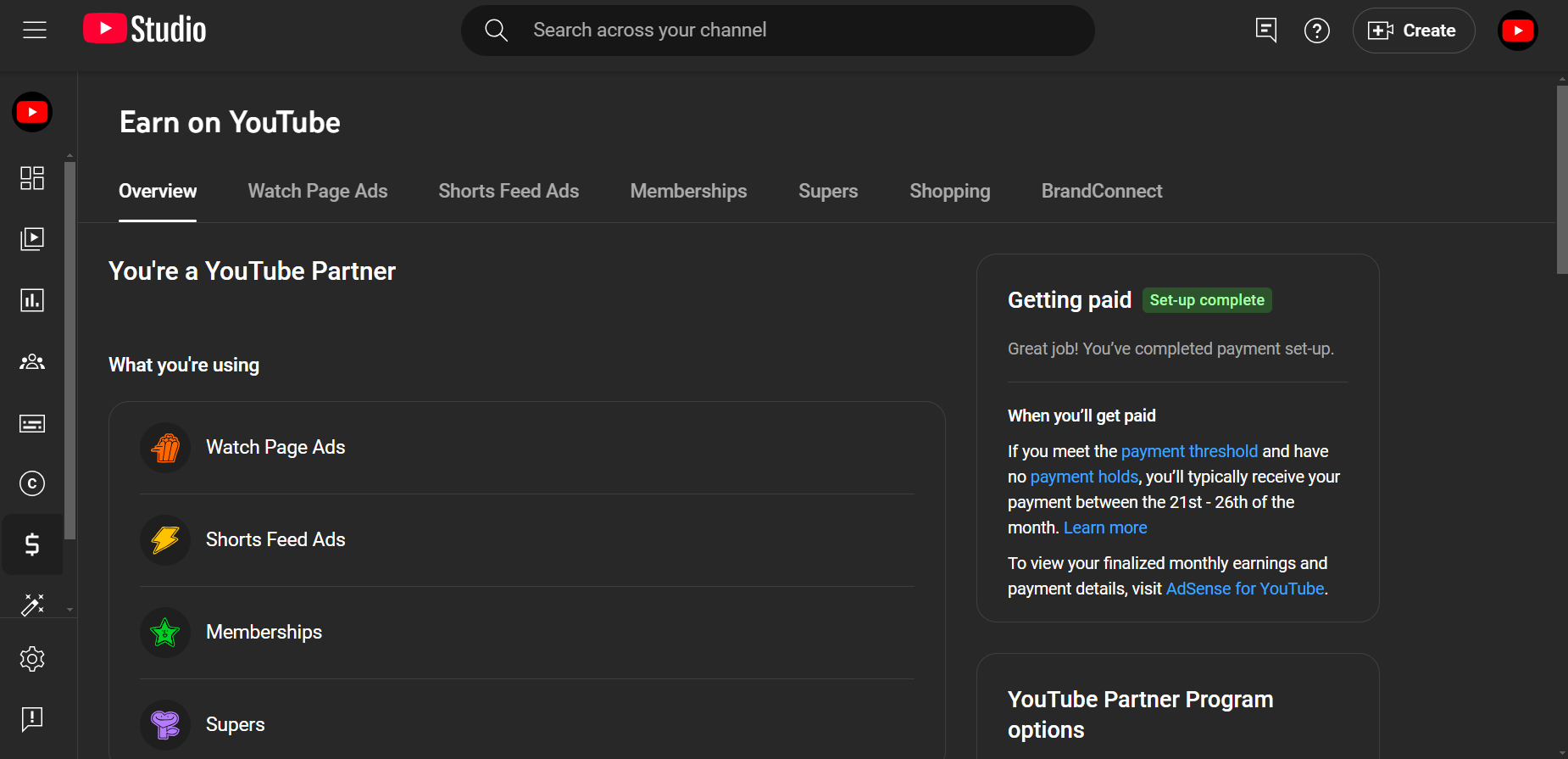The image size is (1568, 759).
Task: Click the Create button
Action: [1413, 31]
